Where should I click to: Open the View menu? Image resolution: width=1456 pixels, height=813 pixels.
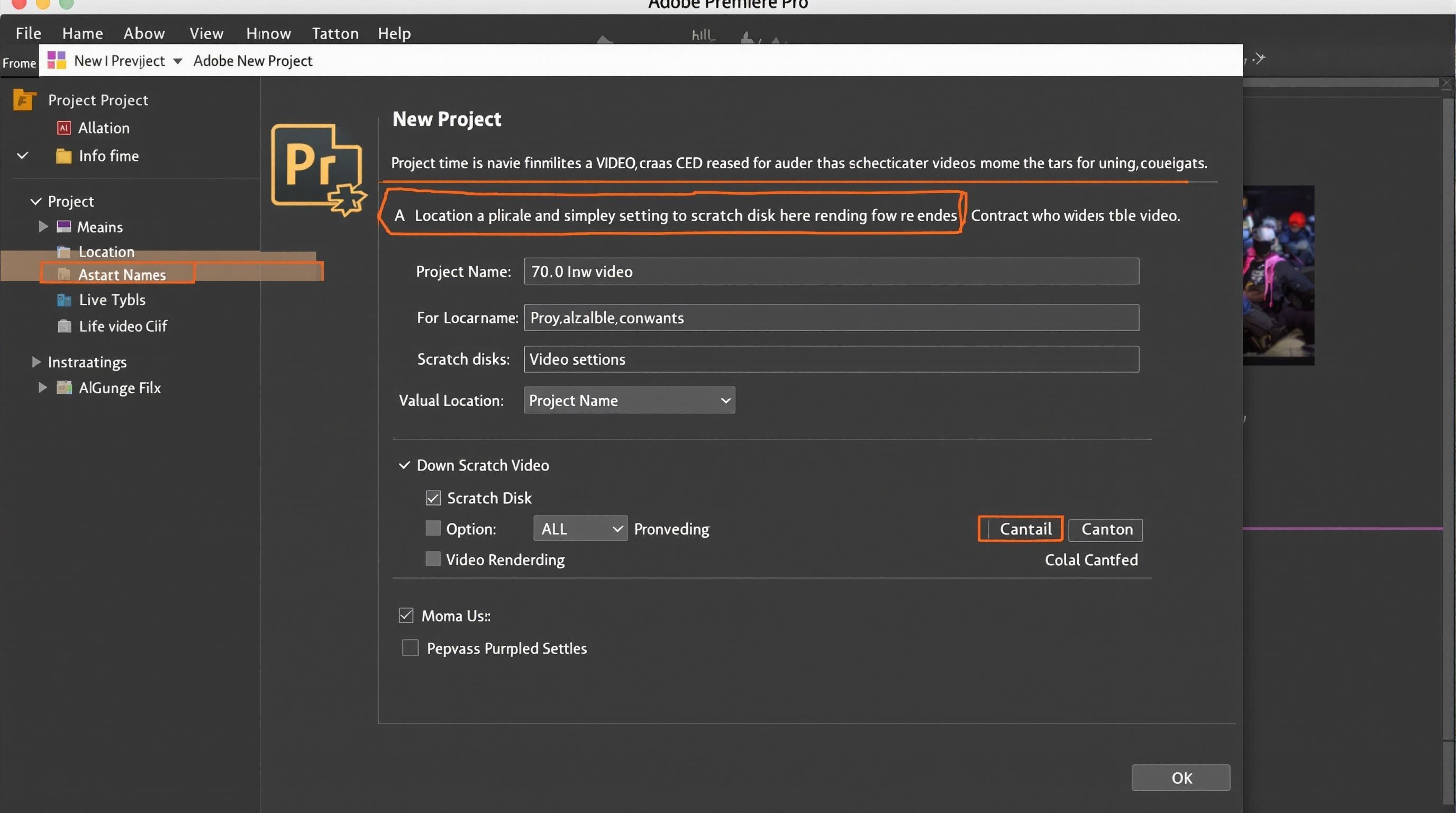coord(206,33)
